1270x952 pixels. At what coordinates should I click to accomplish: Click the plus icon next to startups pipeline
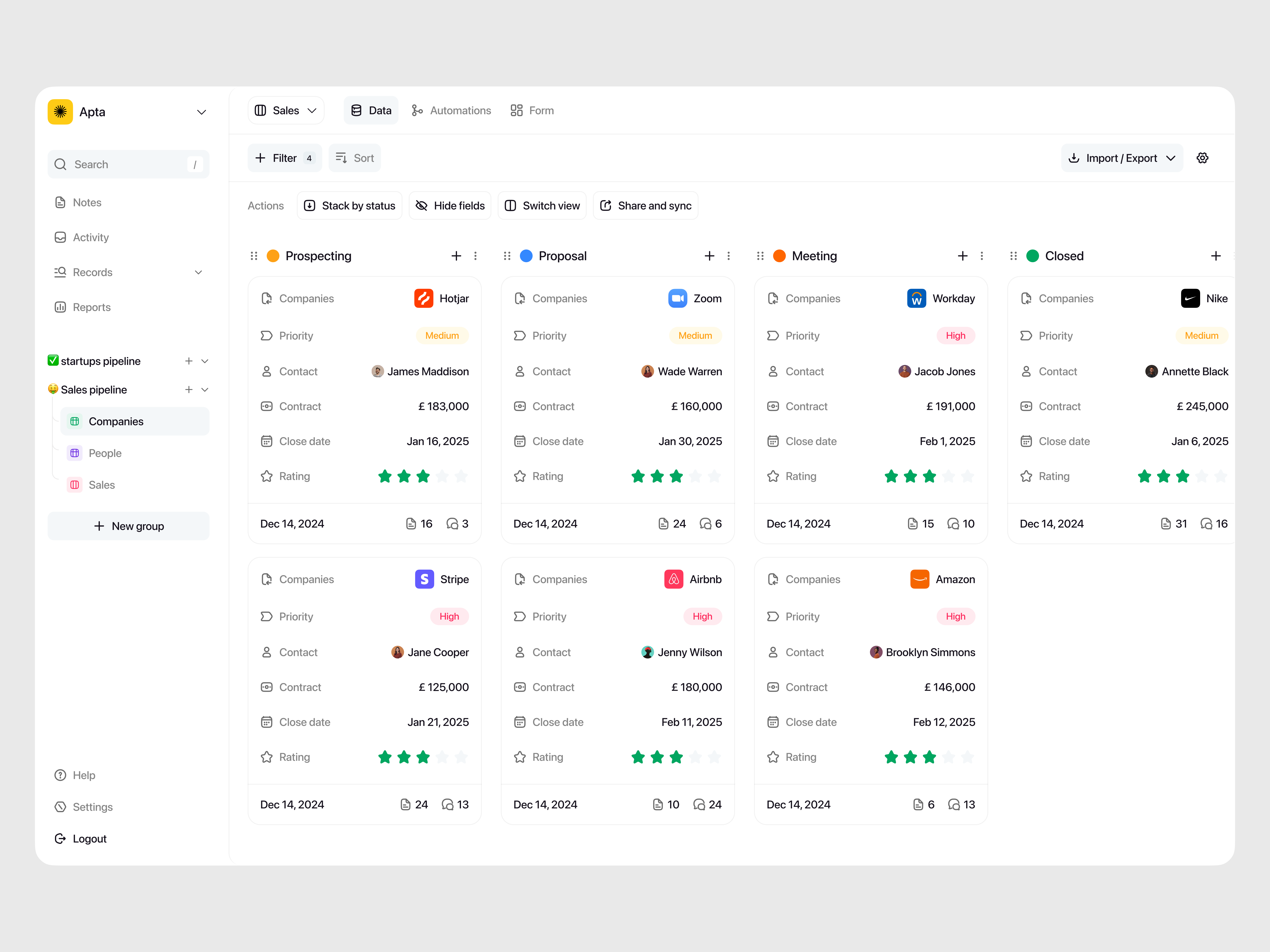point(189,361)
